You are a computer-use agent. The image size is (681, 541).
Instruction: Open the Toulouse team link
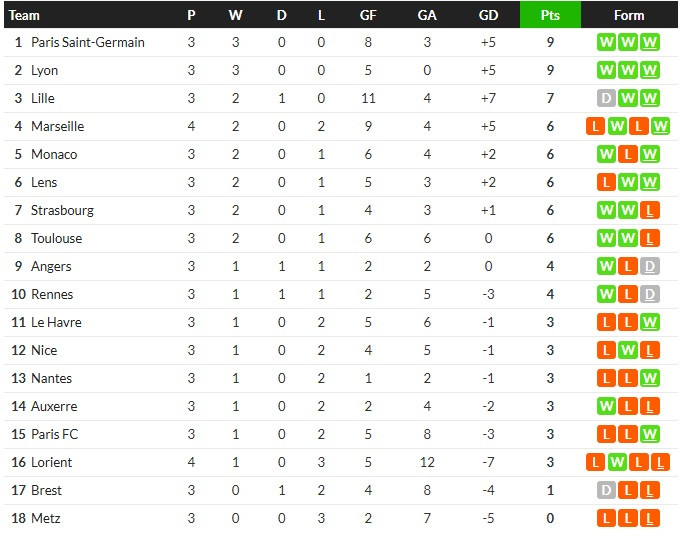(56, 238)
